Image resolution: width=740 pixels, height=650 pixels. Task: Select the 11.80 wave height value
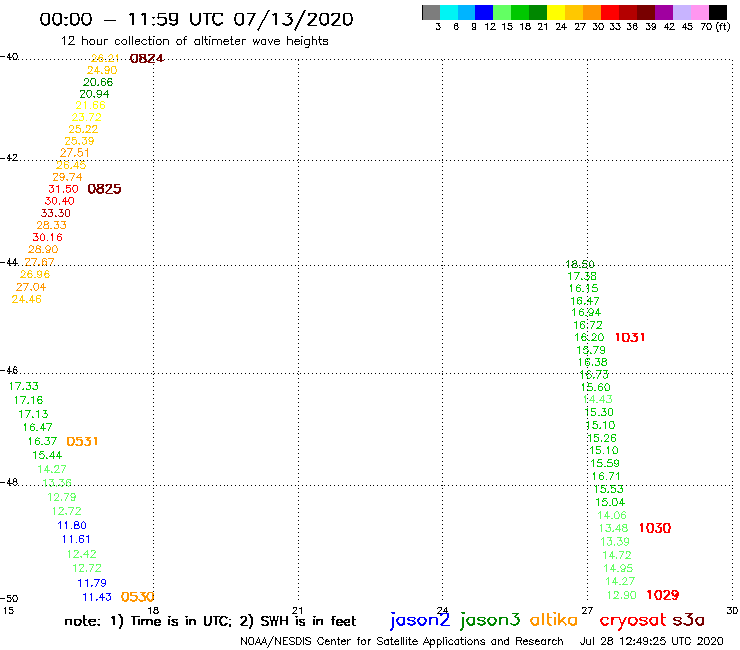[72, 525]
